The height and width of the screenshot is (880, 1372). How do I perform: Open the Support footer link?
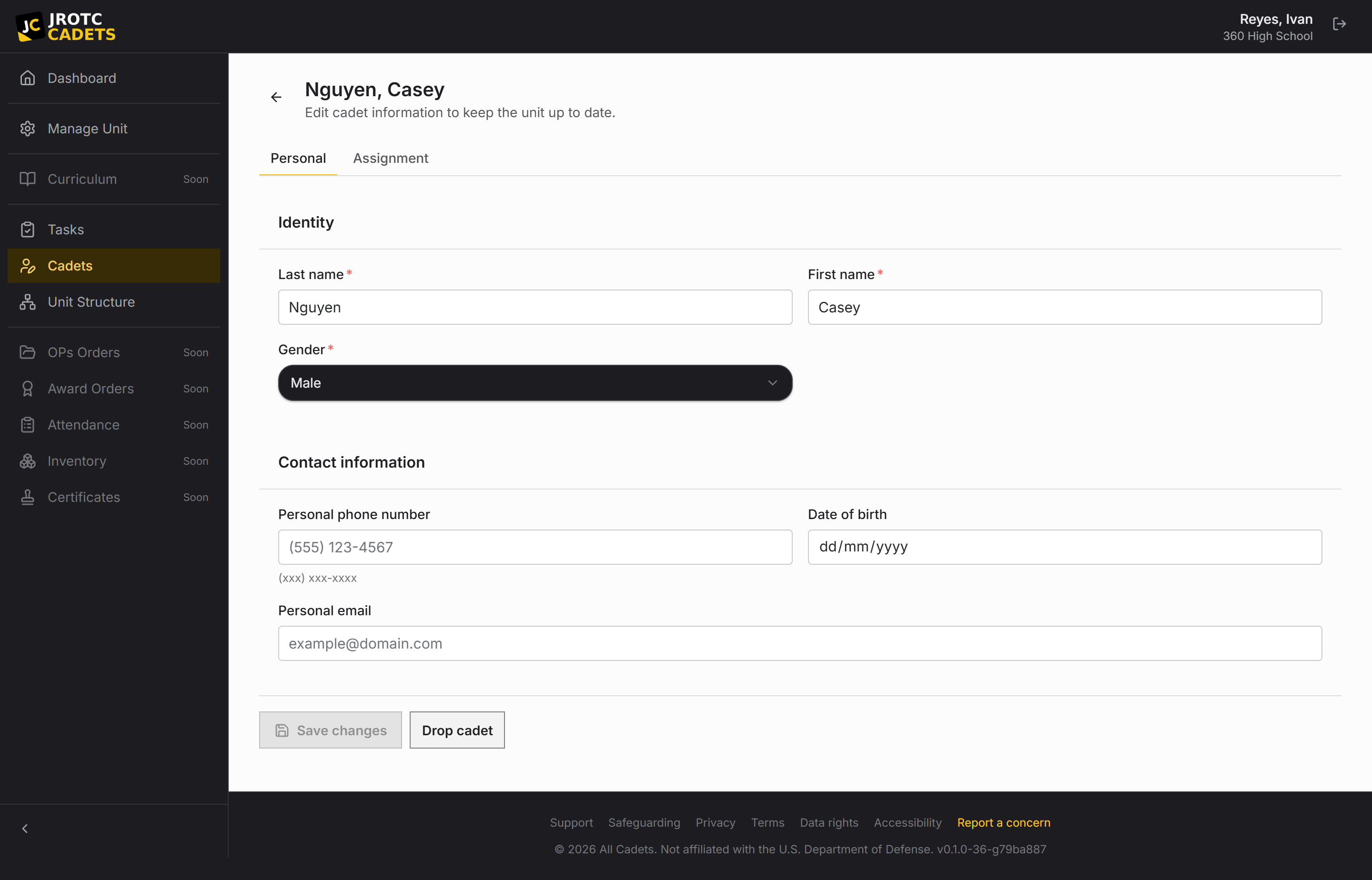coord(571,823)
